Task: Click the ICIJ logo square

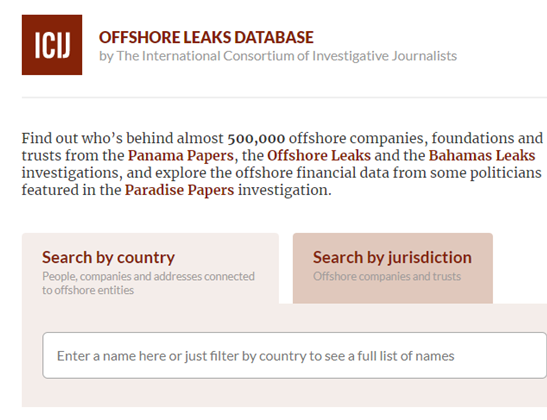Action: pyautogui.click(x=52, y=45)
